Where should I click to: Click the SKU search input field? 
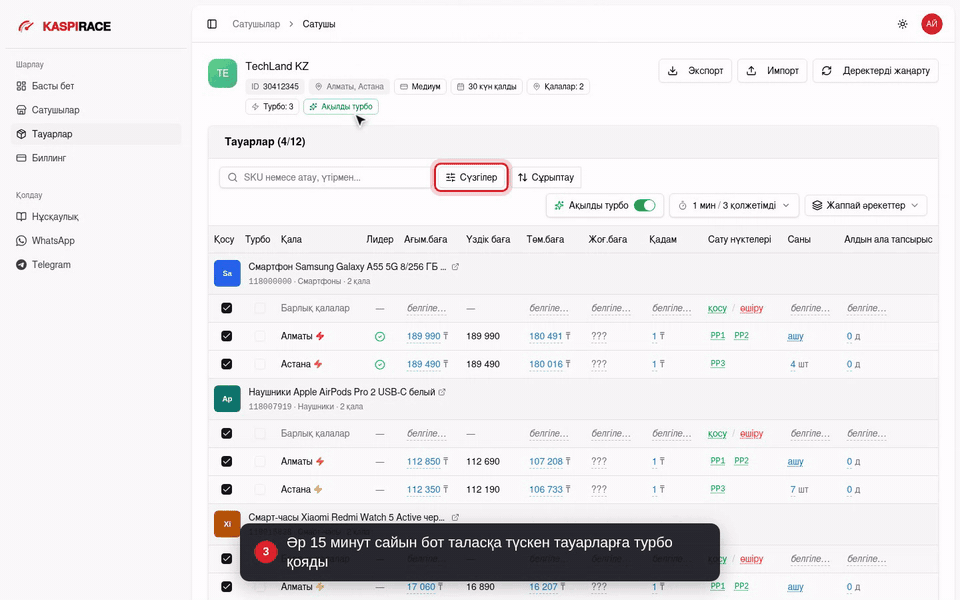point(326,177)
